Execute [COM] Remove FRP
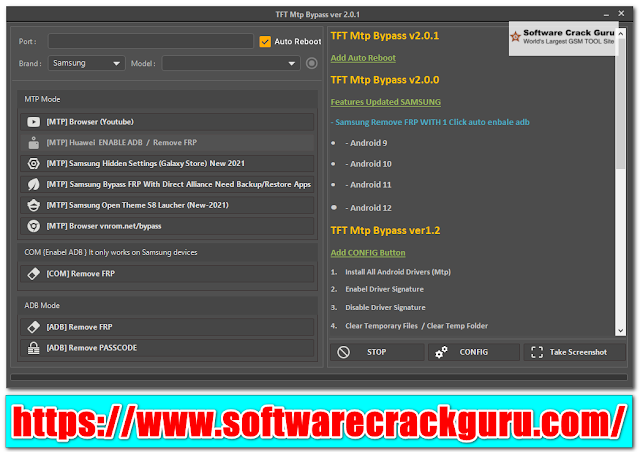 [x=167, y=274]
